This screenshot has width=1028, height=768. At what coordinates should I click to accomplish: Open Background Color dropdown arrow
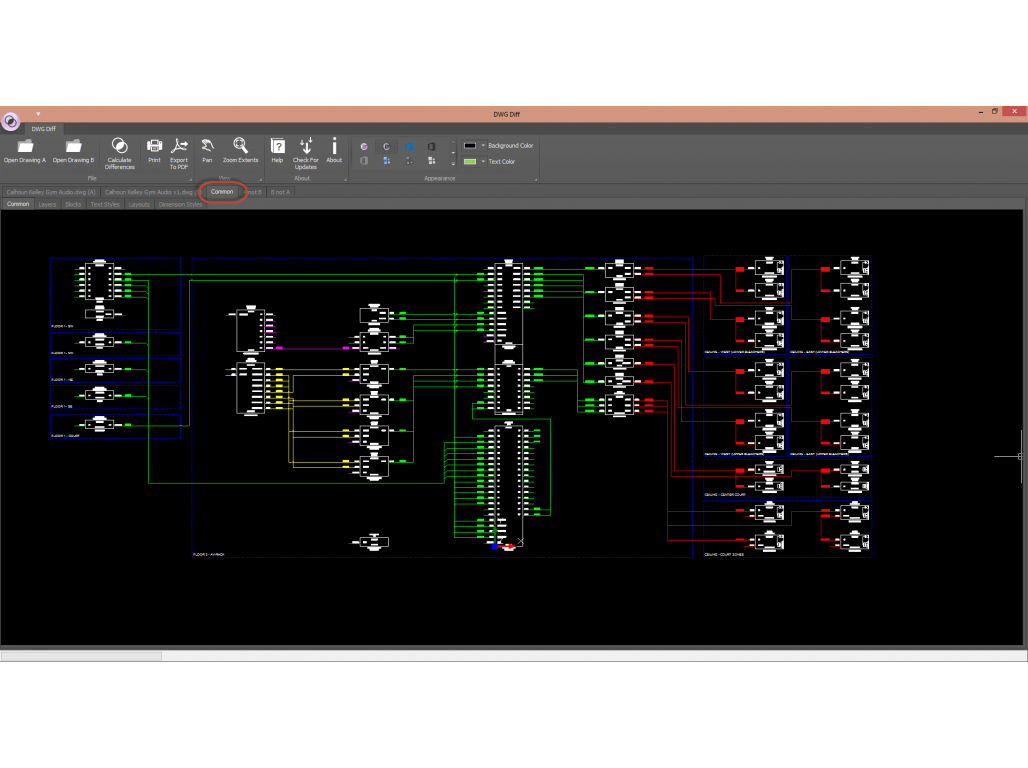pos(483,146)
